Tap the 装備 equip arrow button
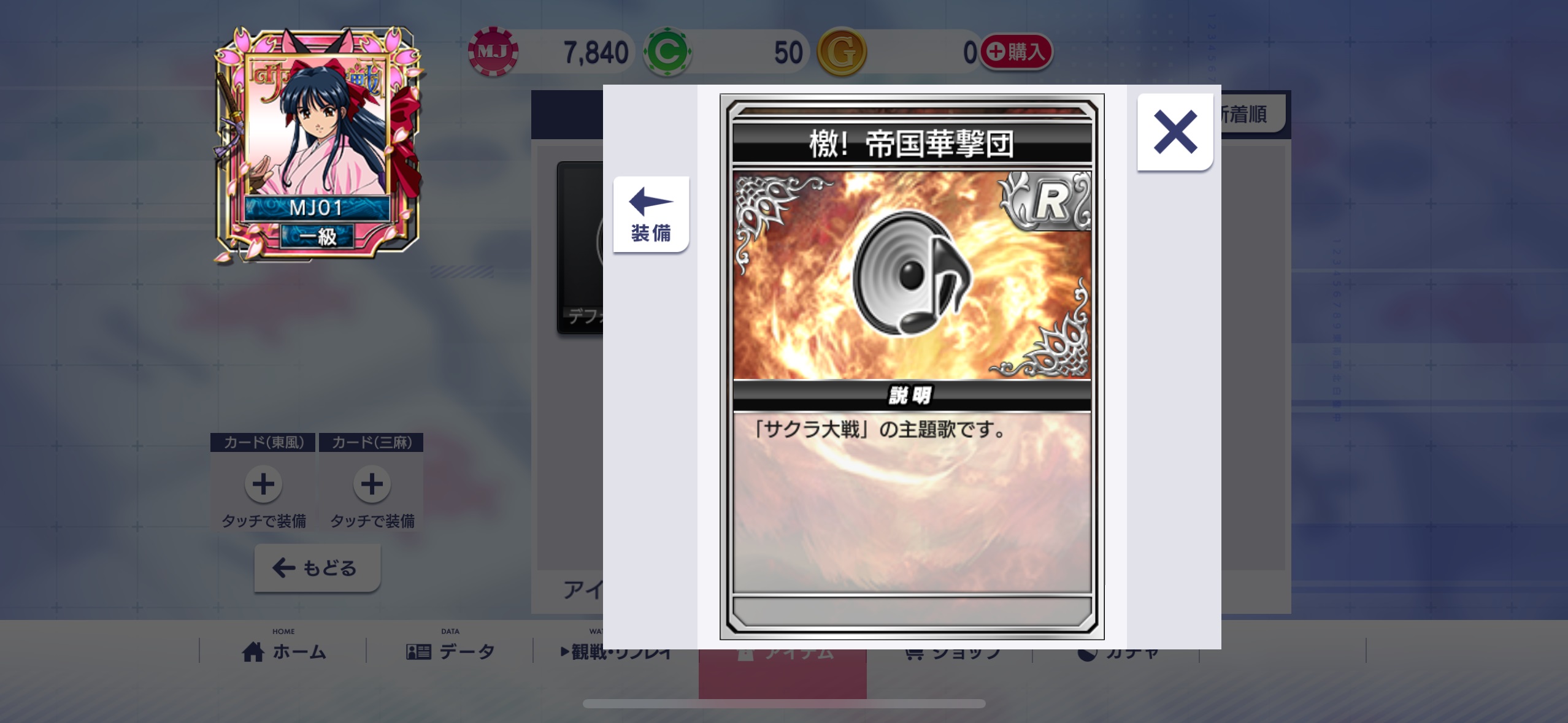1568x723 pixels. point(651,214)
